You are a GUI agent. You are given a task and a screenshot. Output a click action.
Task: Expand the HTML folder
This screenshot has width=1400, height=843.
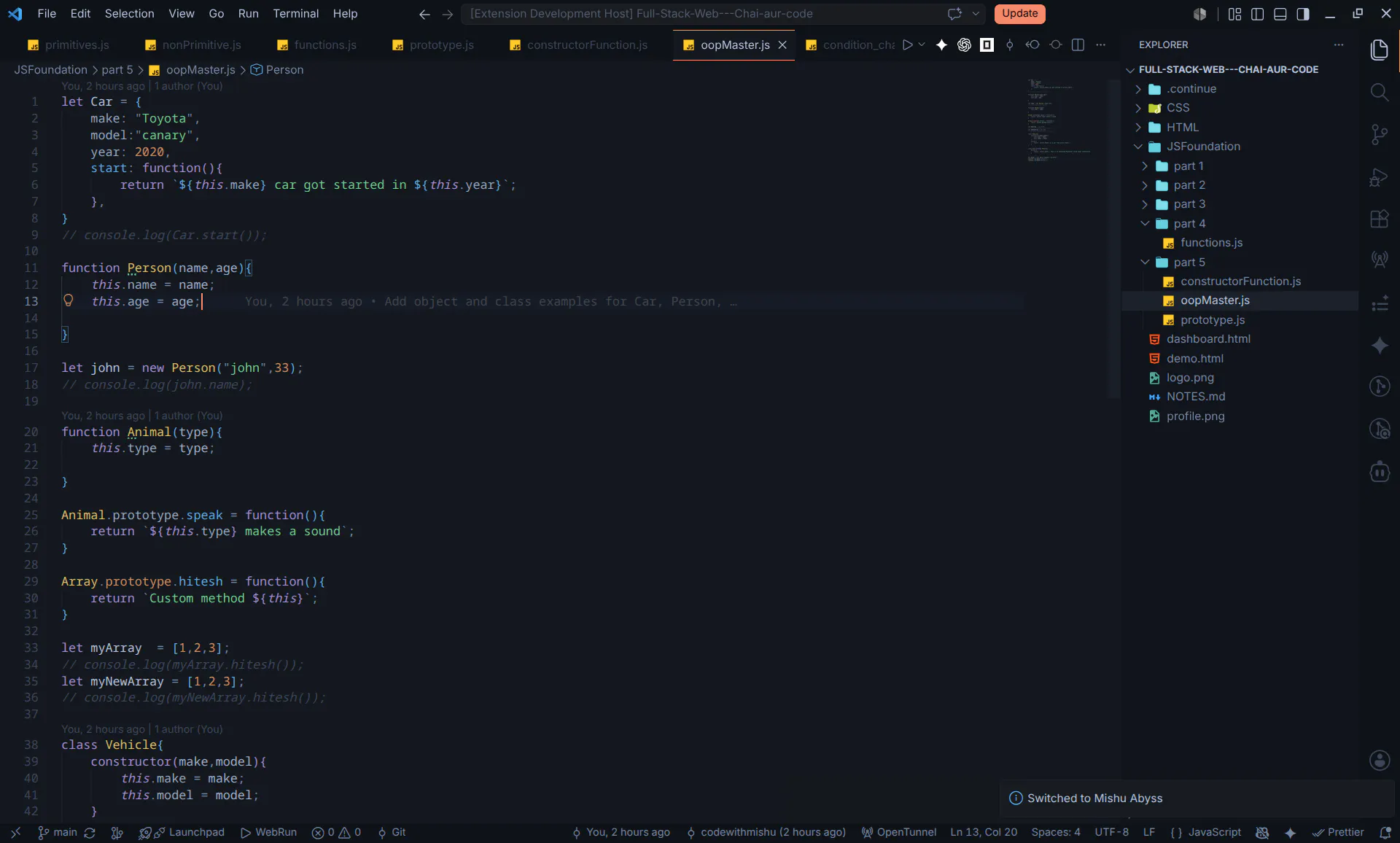coord(1182,127)
